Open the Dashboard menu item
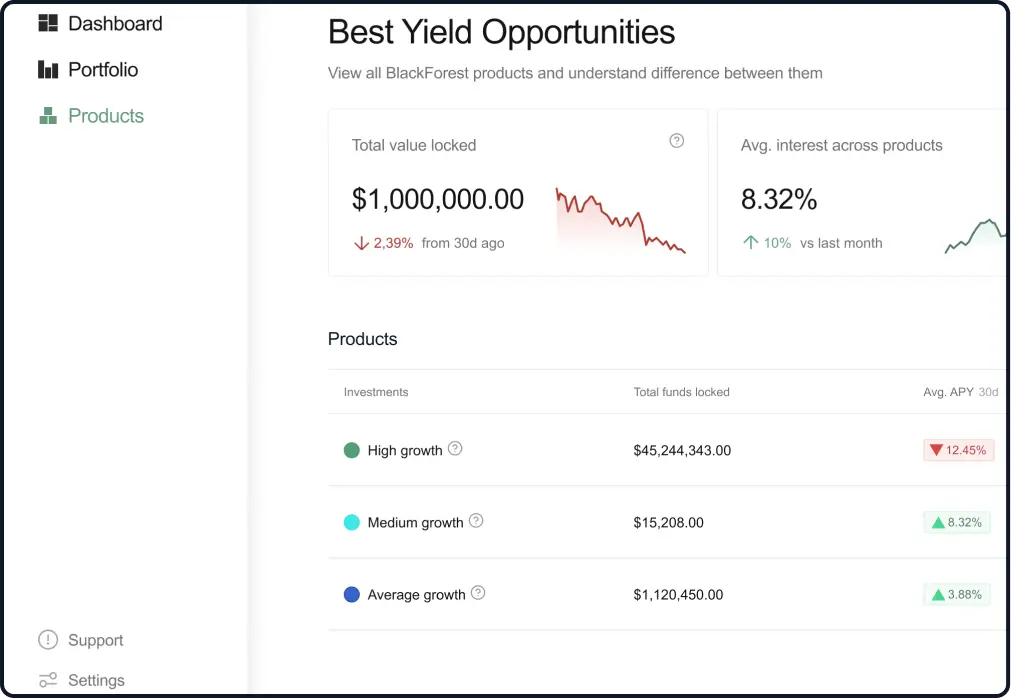This screenshot has height=698, width=1011. [115, 23]
